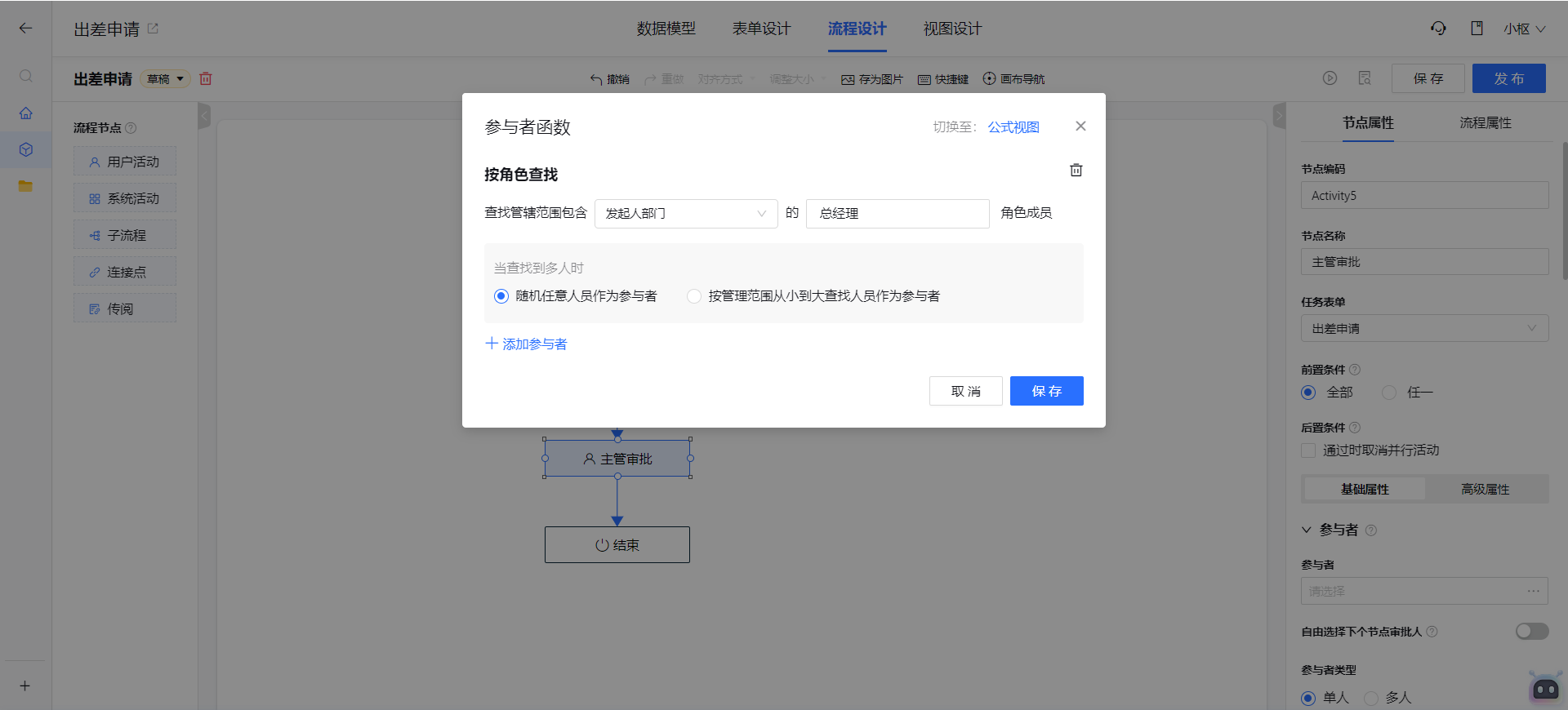The width and height of the screenshot is (1568, 710).
Task: Click help icon beside 自由选择下个节点审批人
Action: (1432, 632)
